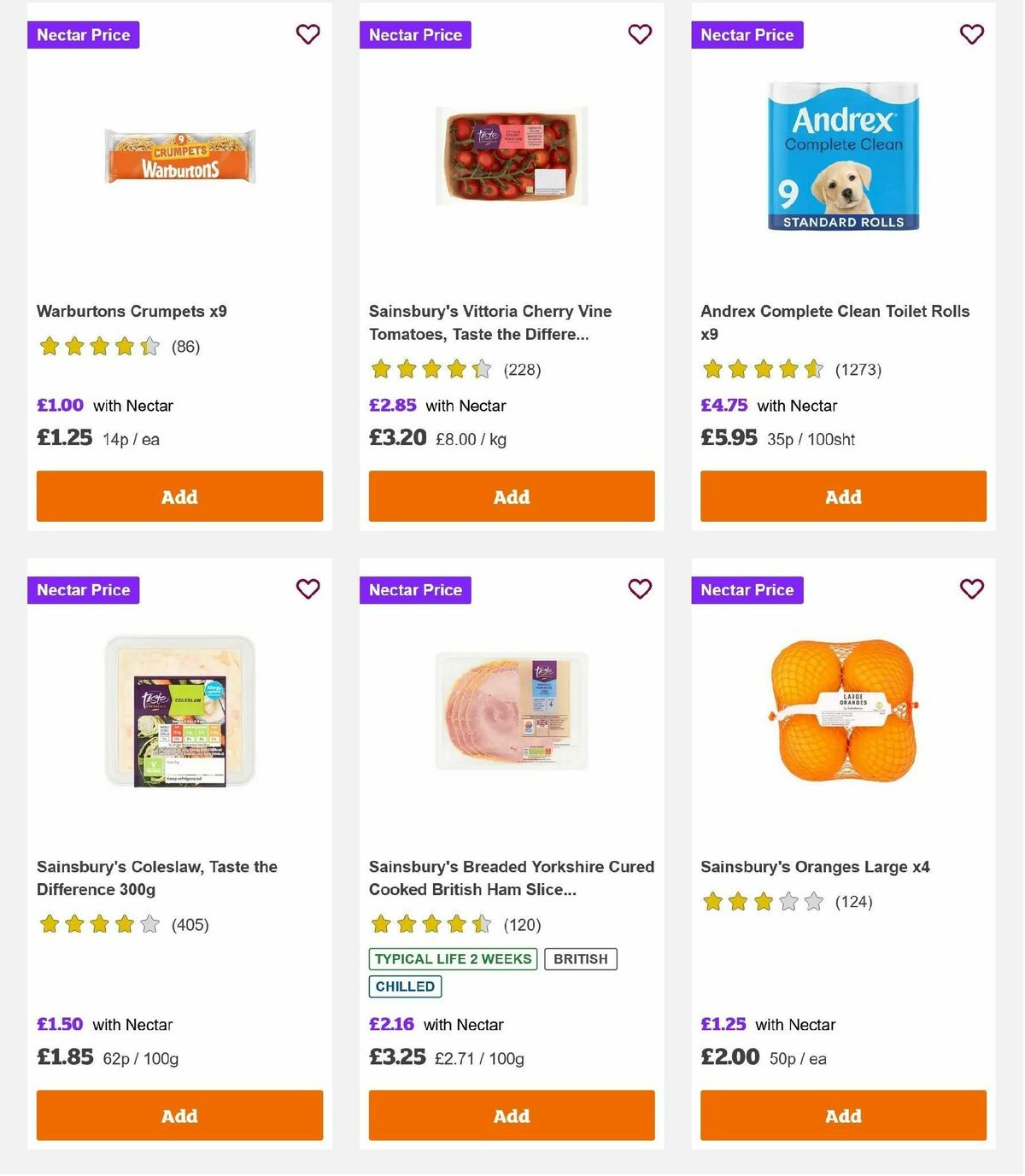Favourite the Breaded Yorkshire Cured Ham
1025x1176 pixels.
coord(640,588)
